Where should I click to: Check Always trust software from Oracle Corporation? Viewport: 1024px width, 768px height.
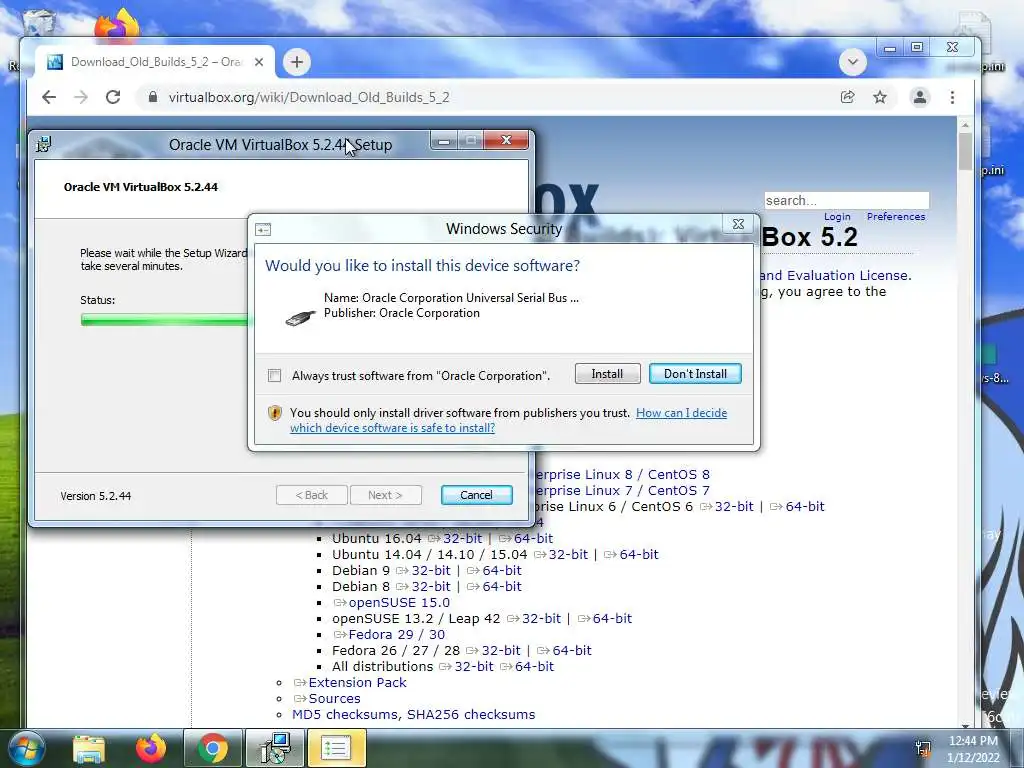click(x=275, y=376)
